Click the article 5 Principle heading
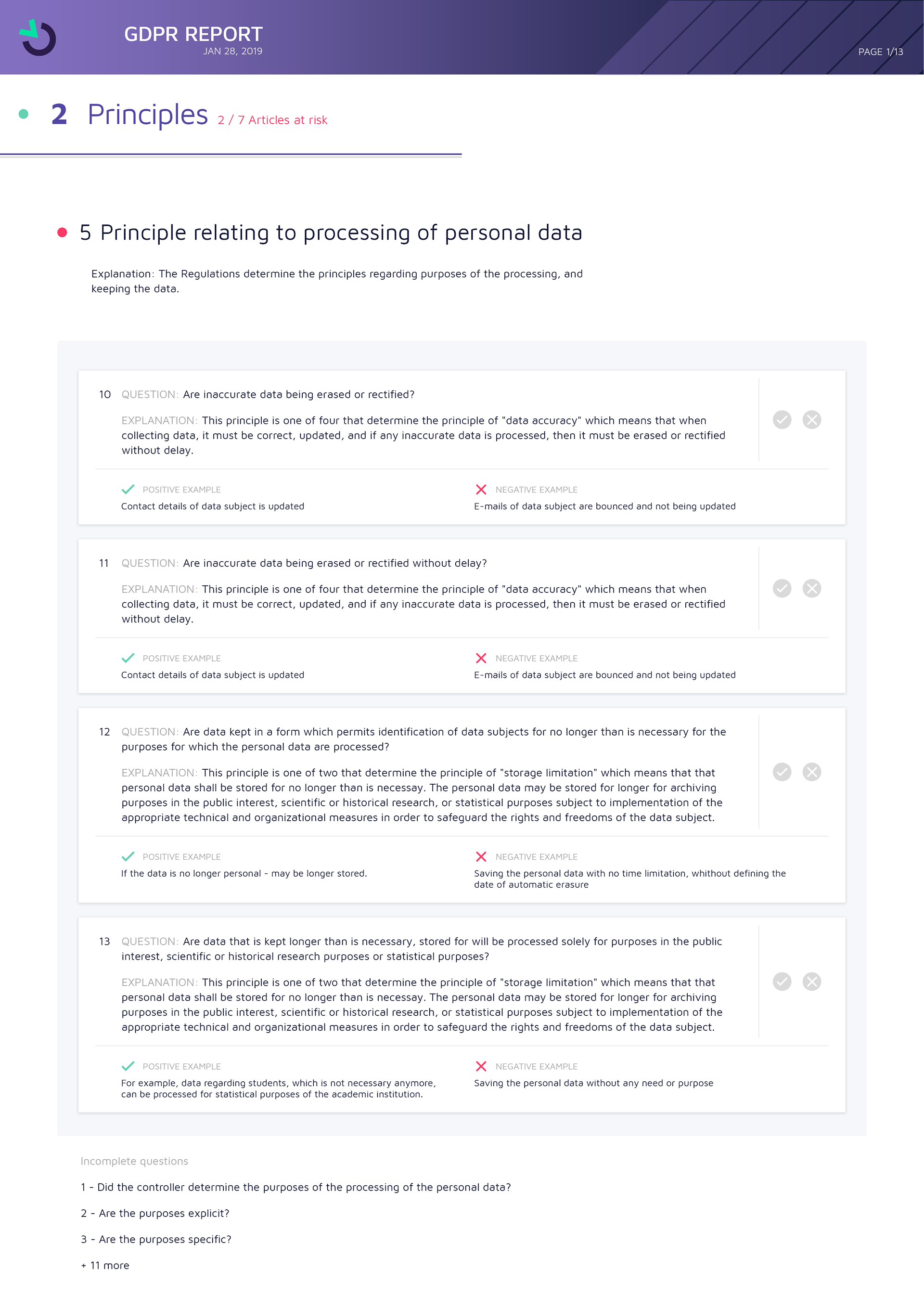Viewport: 924px width, 1307px height. pyautogui.click(x=331, y=232)
